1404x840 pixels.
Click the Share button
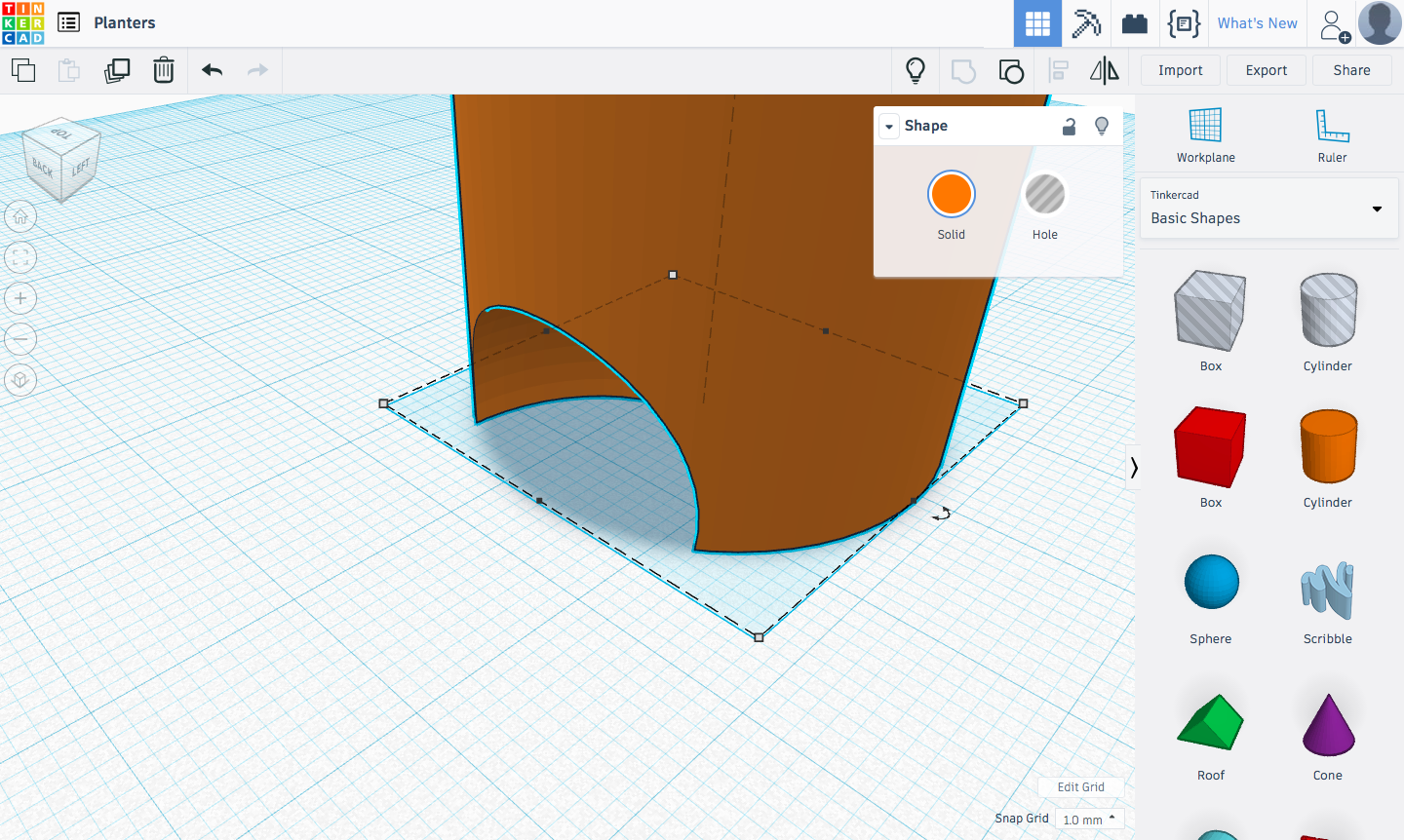(x=1351, y=70)
